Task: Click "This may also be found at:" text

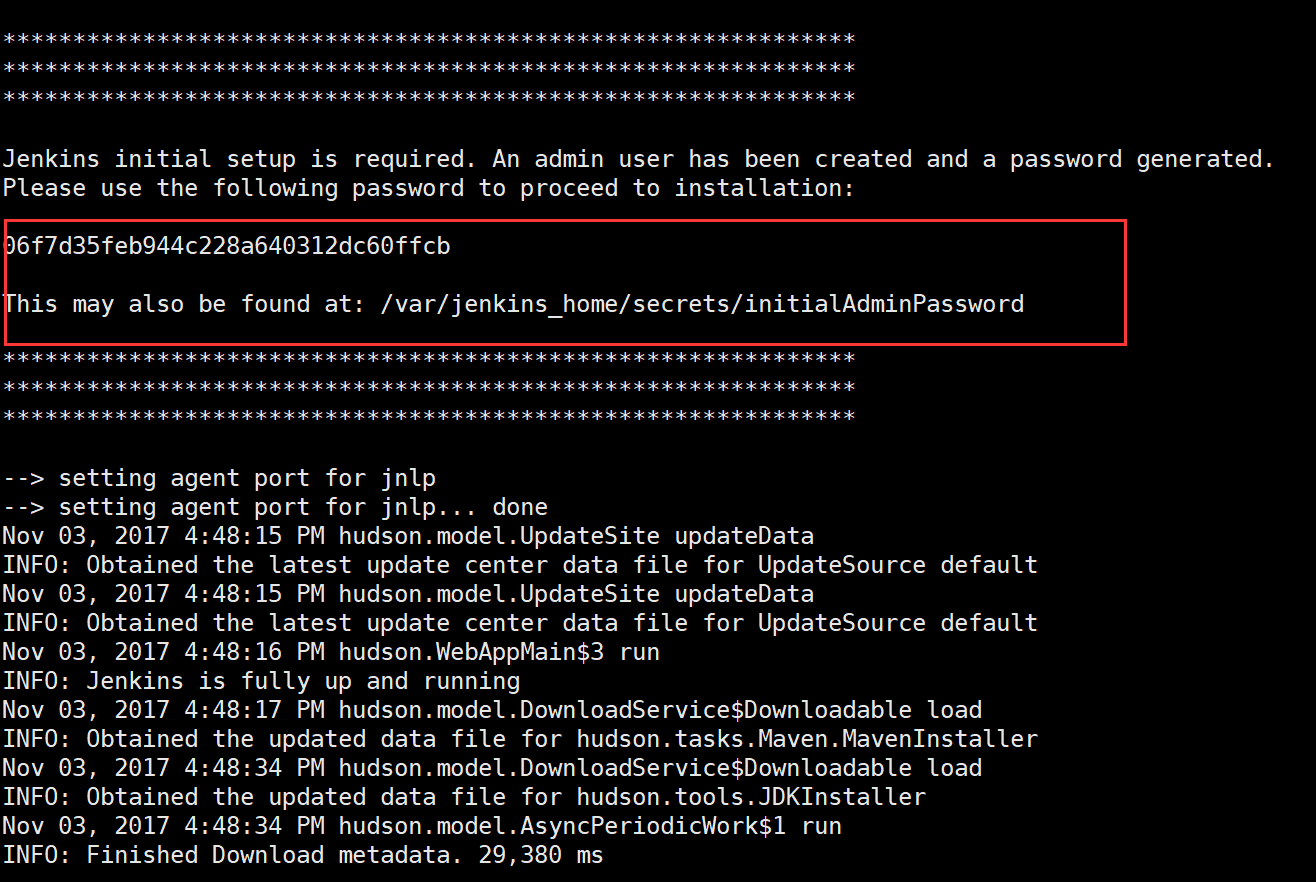Action: (x=184, y=304)
